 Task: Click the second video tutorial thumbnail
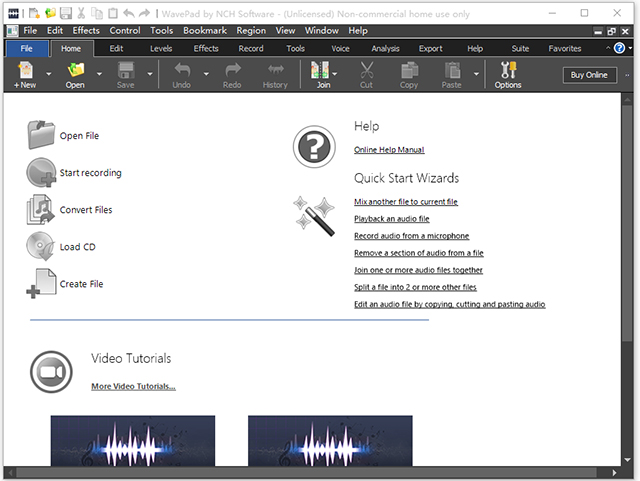click(330, 441)
